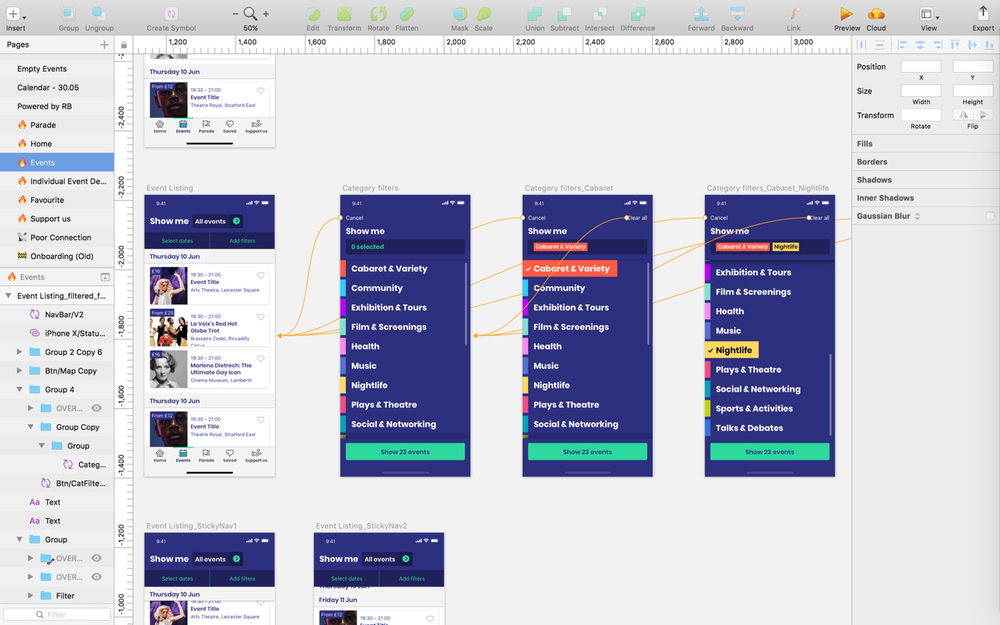Click the Position X input field

(920, 67)
